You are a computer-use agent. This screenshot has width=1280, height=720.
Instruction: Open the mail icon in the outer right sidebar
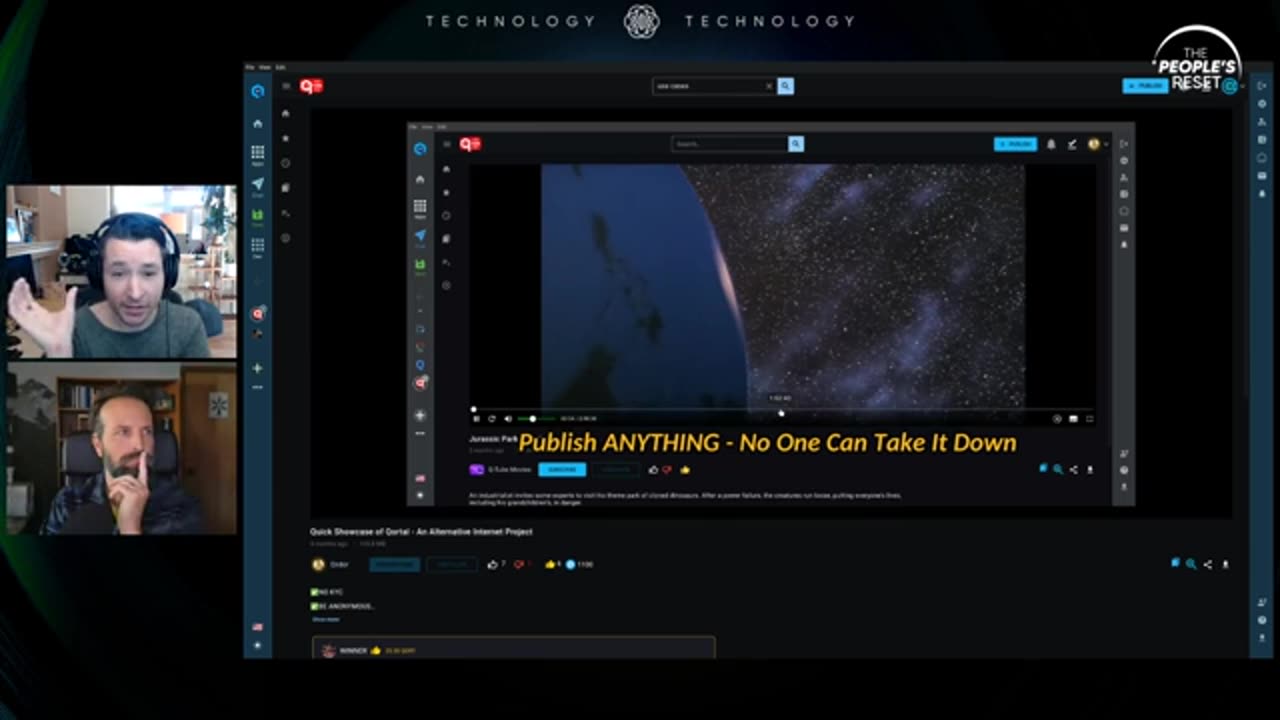(1262, 175)
